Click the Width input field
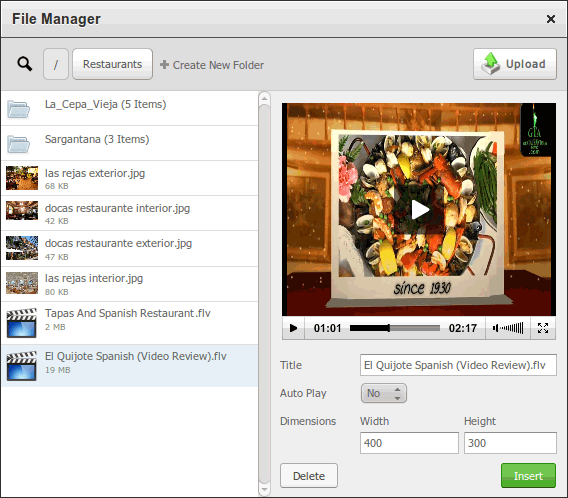 point(409,443)
